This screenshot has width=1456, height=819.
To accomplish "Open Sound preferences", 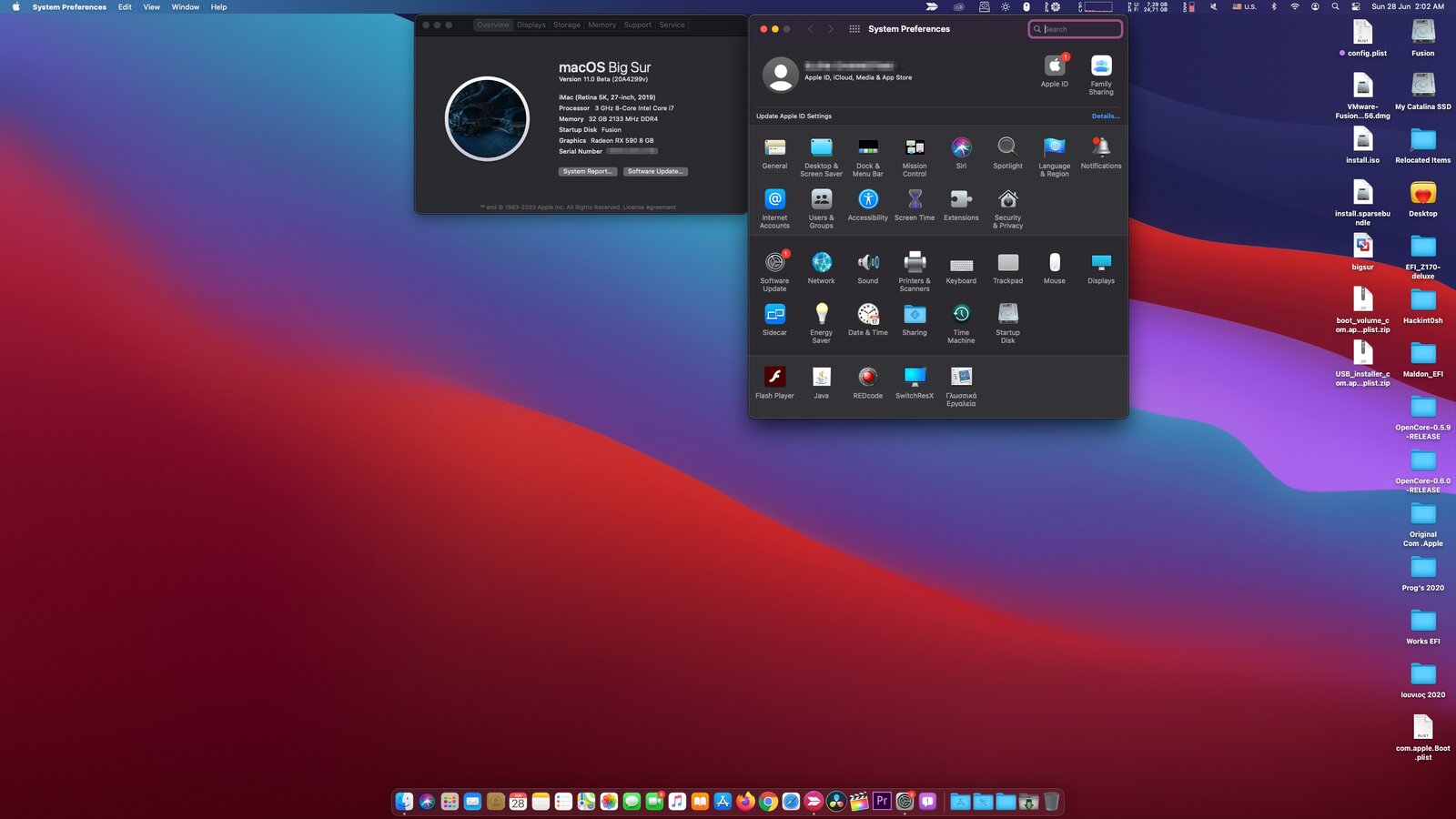I will [x=868, y=262].
